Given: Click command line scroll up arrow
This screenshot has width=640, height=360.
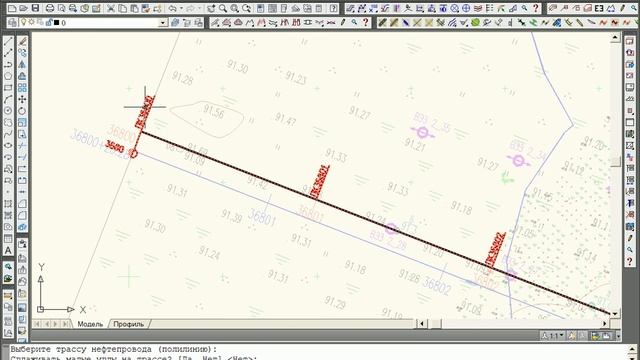Looking at the screenshot, I should (x=632, y=349).
